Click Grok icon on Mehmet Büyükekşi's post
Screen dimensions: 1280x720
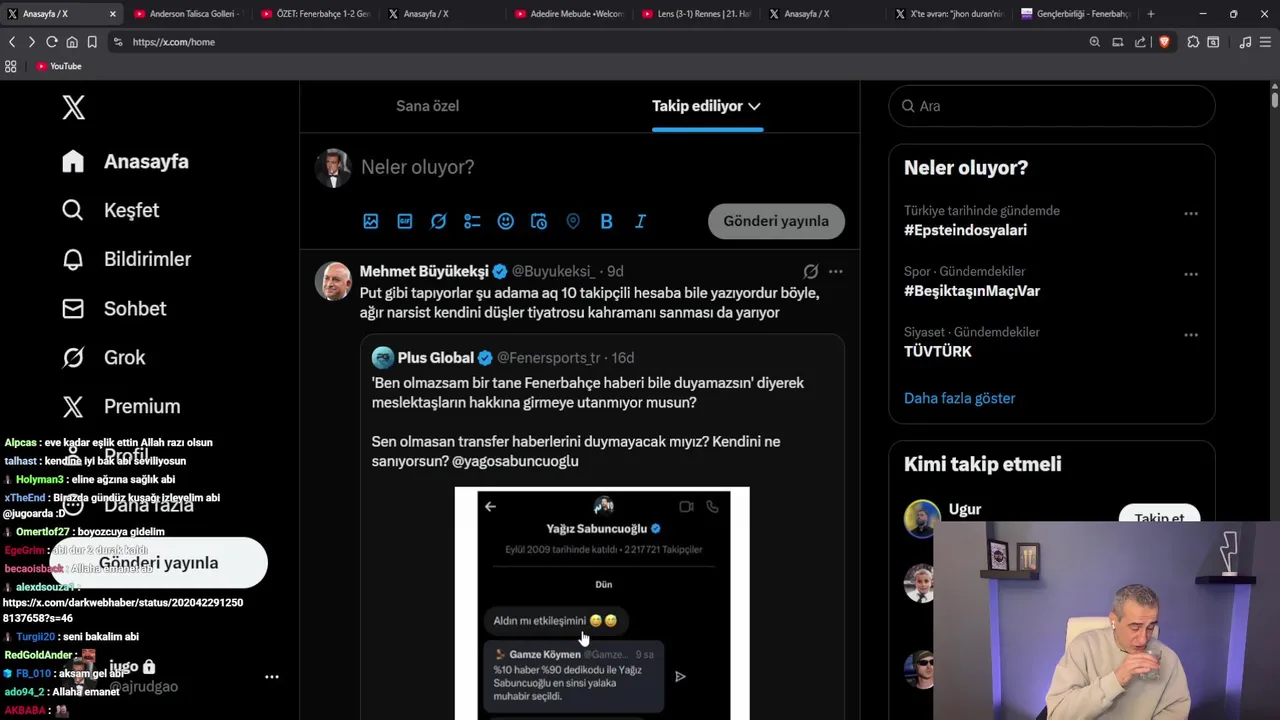point(811,271)
